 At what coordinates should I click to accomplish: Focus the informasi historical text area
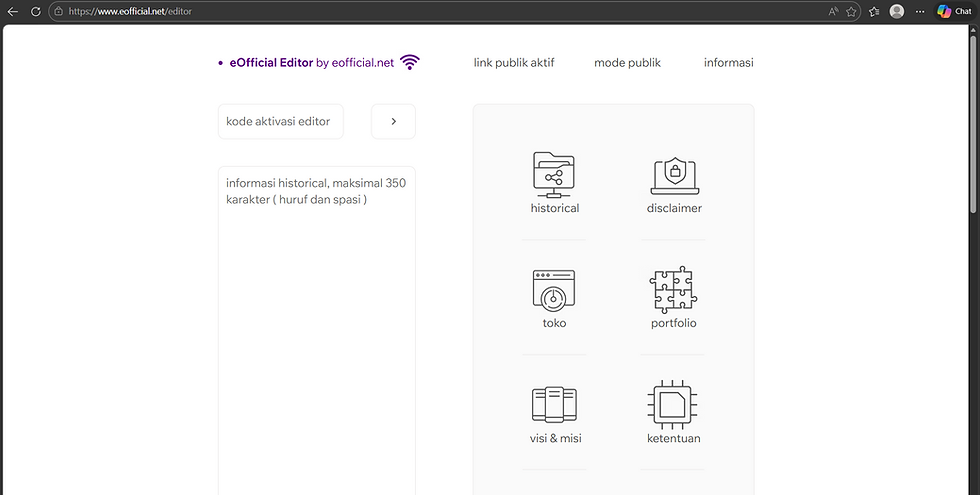pos(317,331)
